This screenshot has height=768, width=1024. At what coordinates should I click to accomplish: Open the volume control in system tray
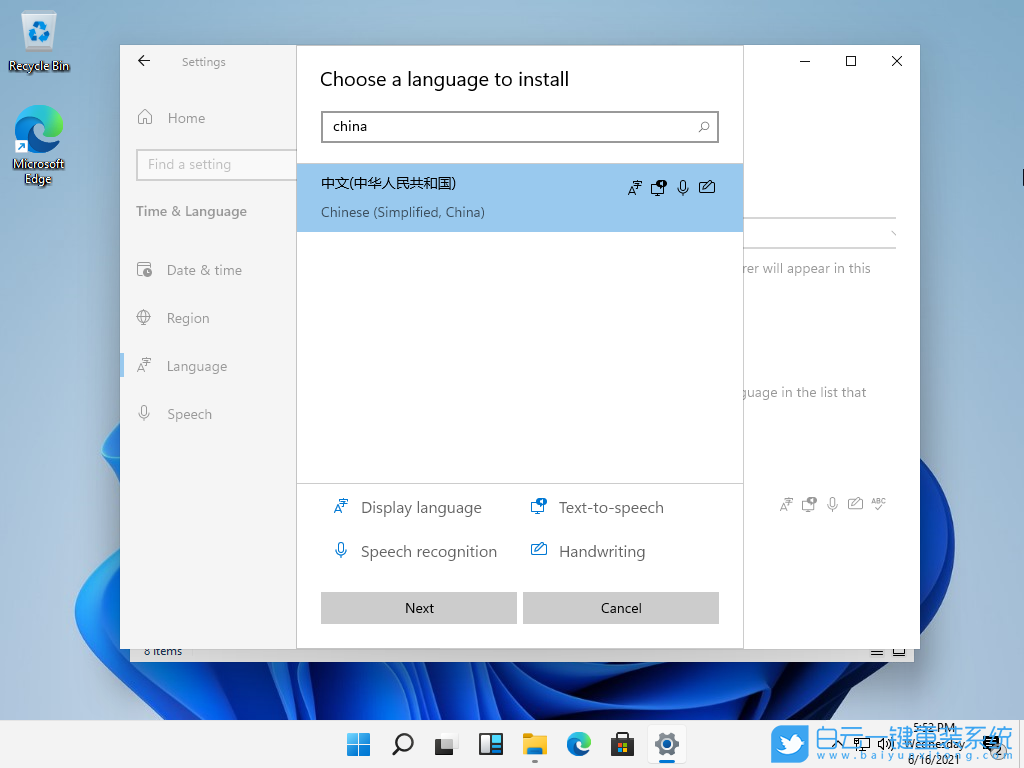[886, 744]
